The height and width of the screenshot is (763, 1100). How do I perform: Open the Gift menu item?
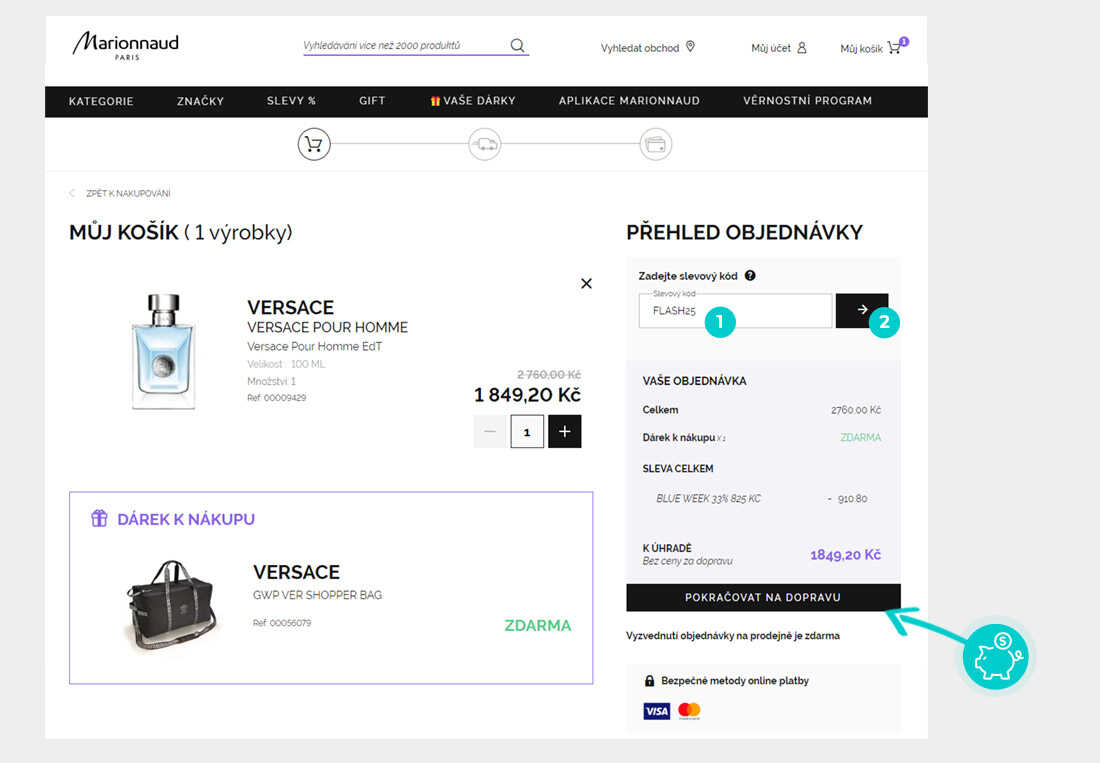372,101
